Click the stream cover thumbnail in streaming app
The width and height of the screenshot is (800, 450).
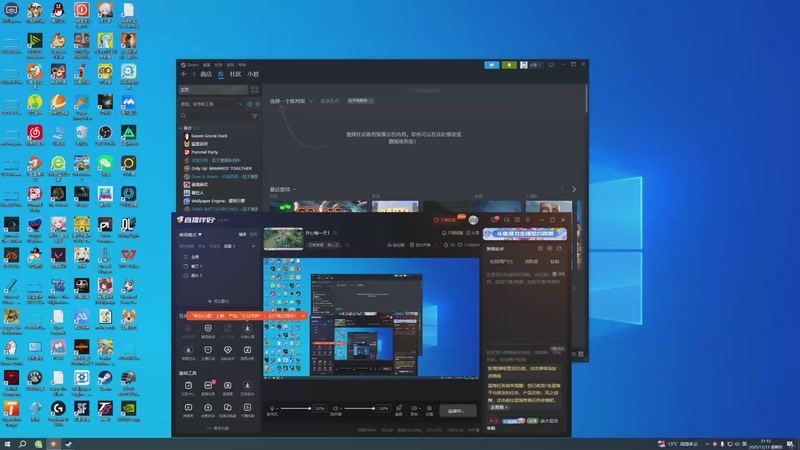[x=283, y=239]
